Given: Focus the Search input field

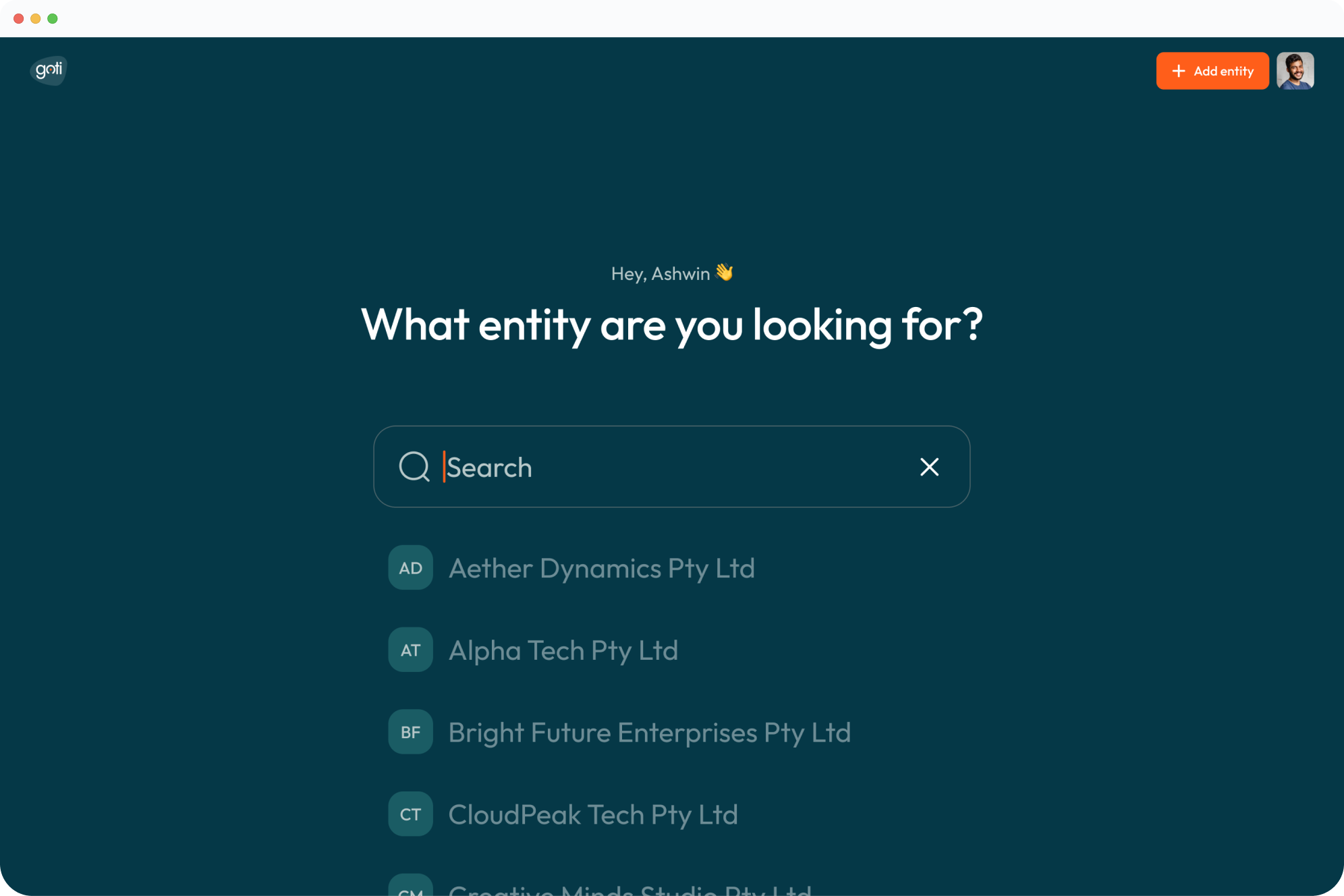Looking at the screenshot, I should click(x=672, y=466).
